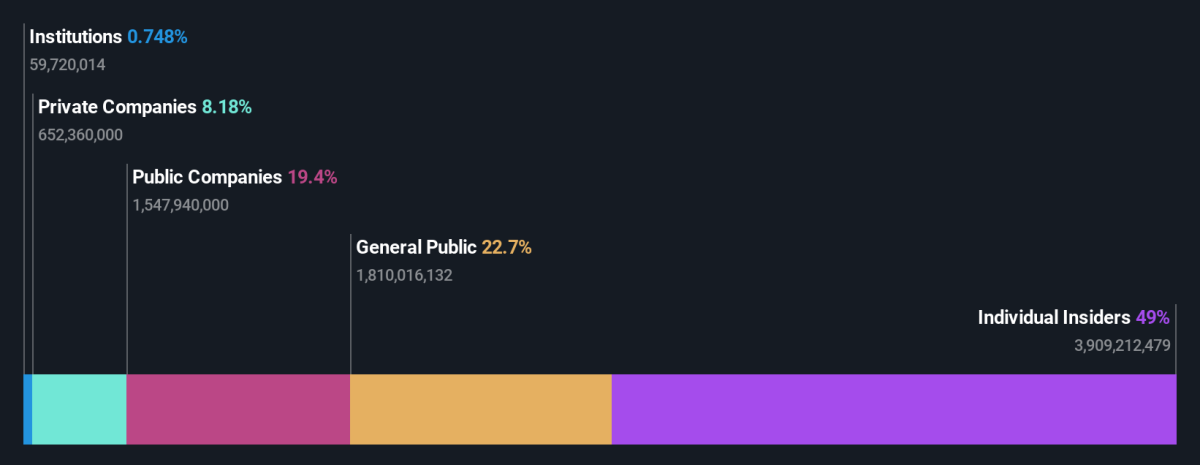The width and height of the screenshot is (1200, 465).
Task: Click the 22.7% General Public percentage
Action: [507, 247]
